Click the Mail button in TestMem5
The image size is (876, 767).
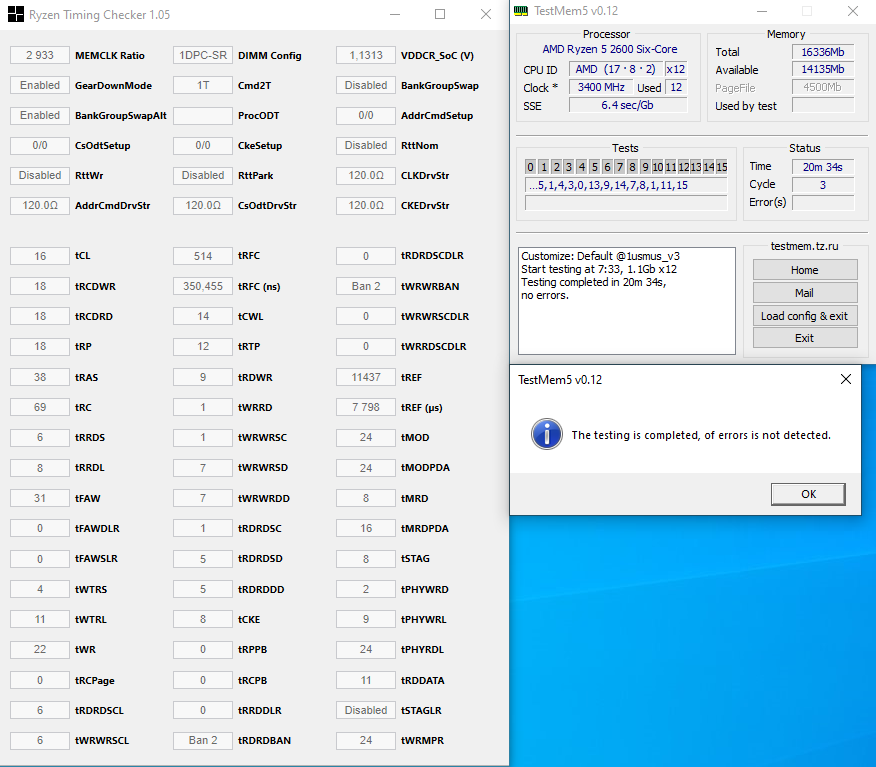tap(804, 293)
